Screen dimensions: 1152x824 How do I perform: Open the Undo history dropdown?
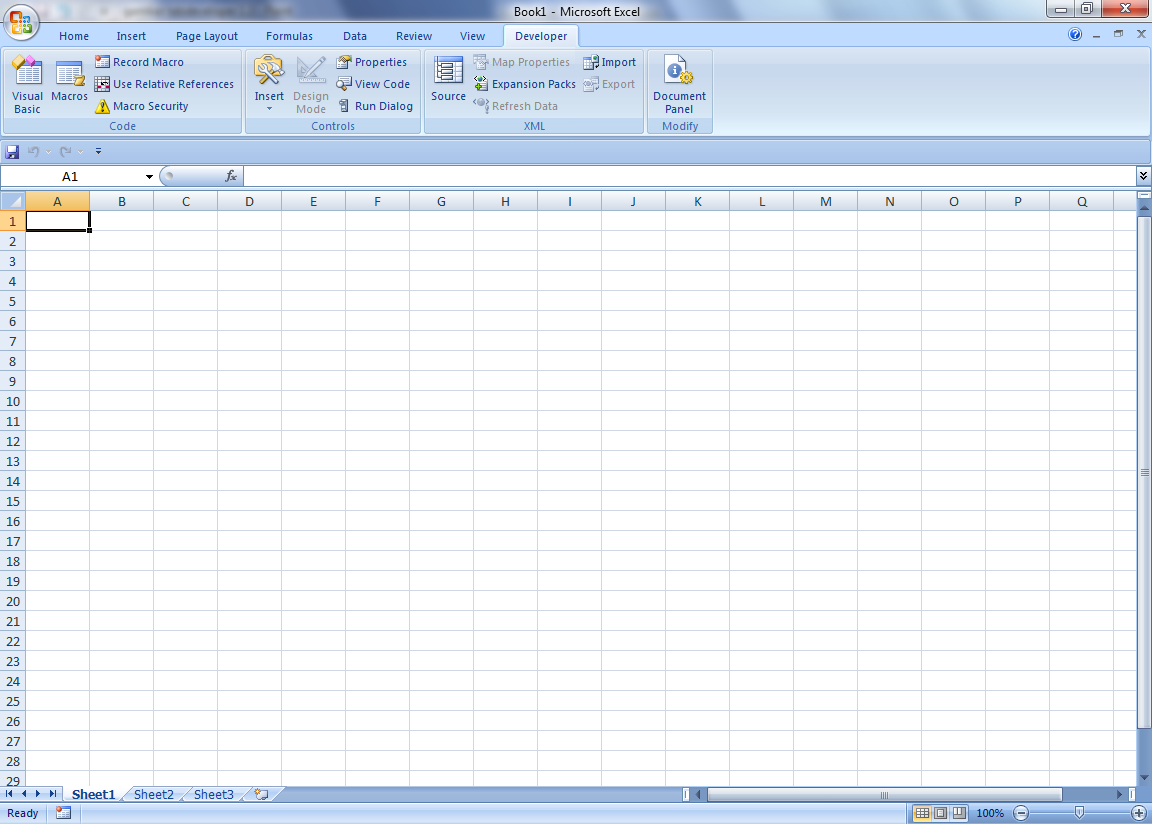click(x=48, y=151)
